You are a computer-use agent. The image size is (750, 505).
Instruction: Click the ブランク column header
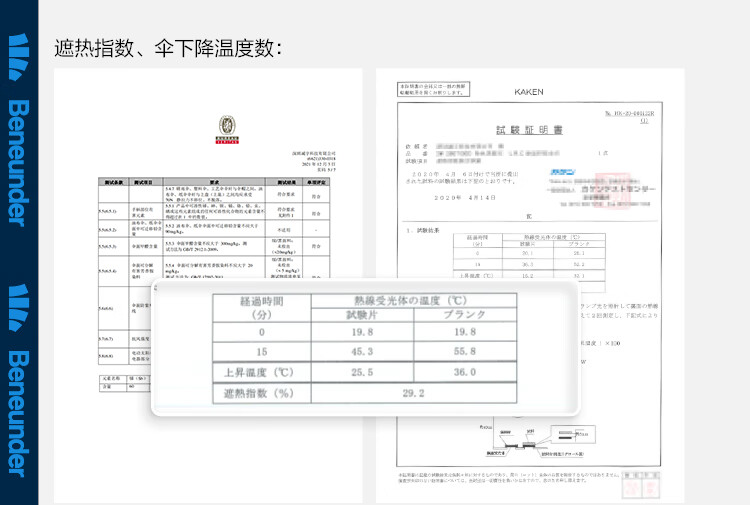(465, 315)
